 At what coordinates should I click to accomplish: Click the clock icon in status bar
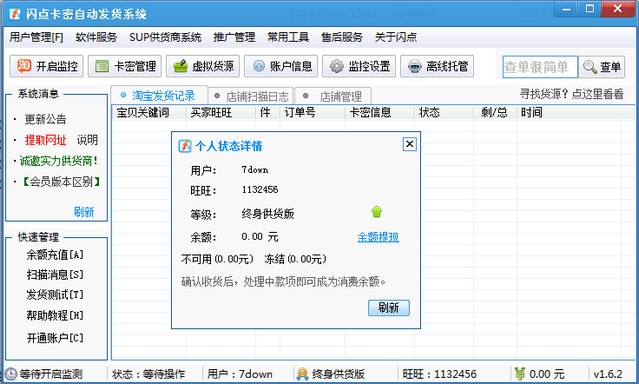(x=11, y=374)
